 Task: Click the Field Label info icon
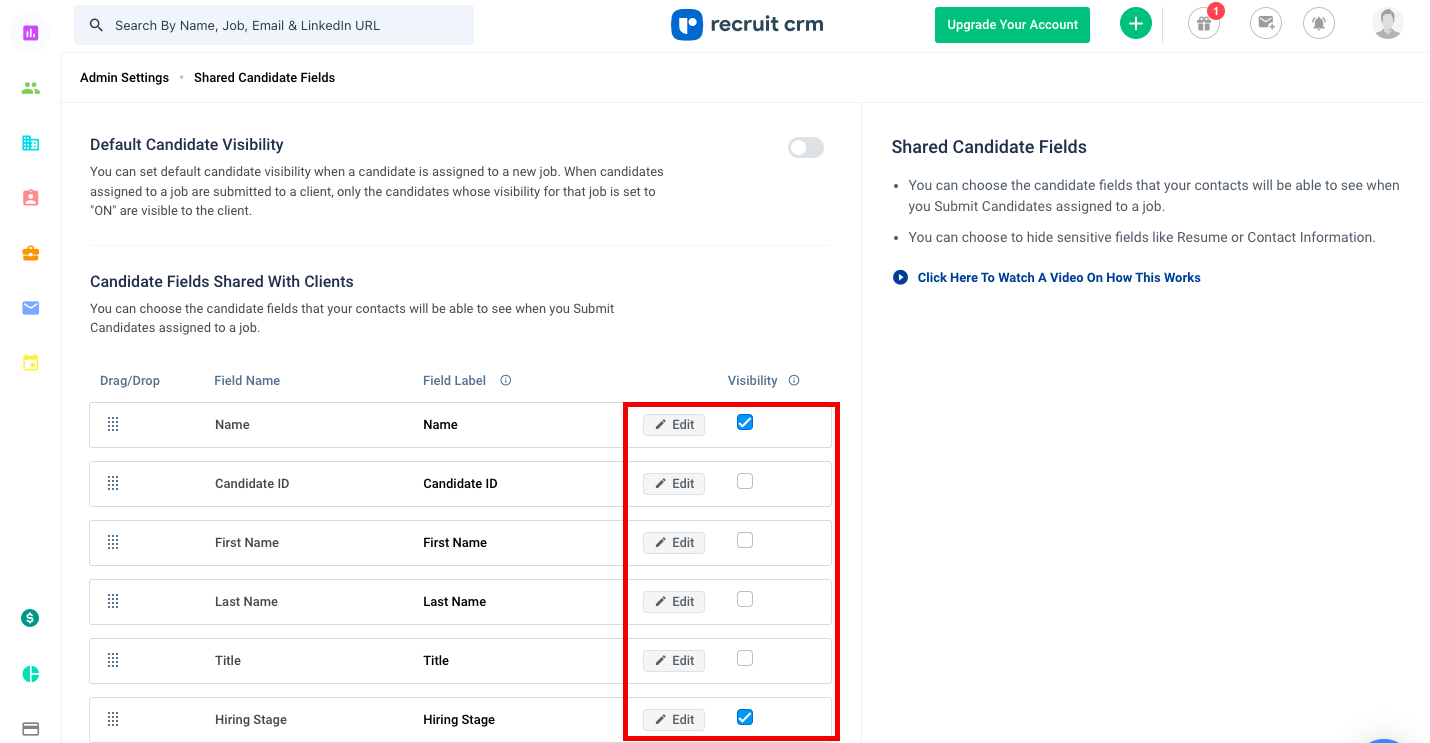point(506,380)
